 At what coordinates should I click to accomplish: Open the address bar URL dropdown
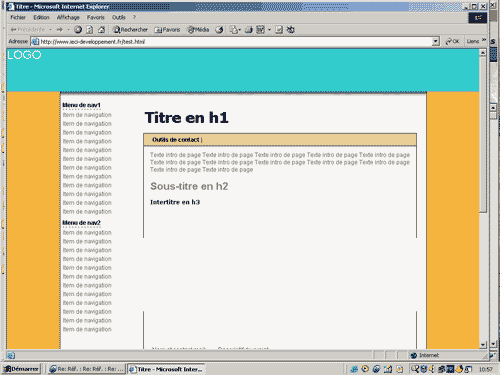point(436,41)
